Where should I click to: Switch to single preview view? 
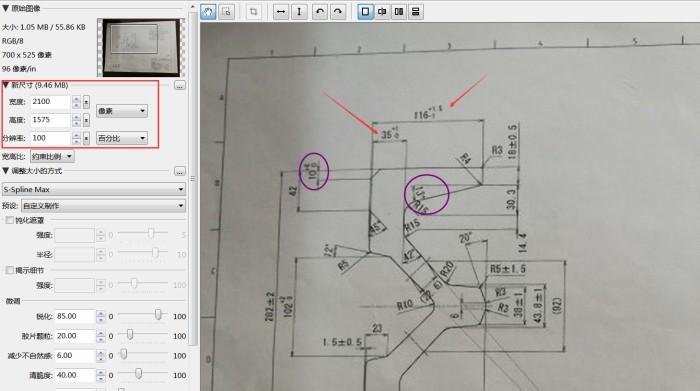tap(365, 12)
